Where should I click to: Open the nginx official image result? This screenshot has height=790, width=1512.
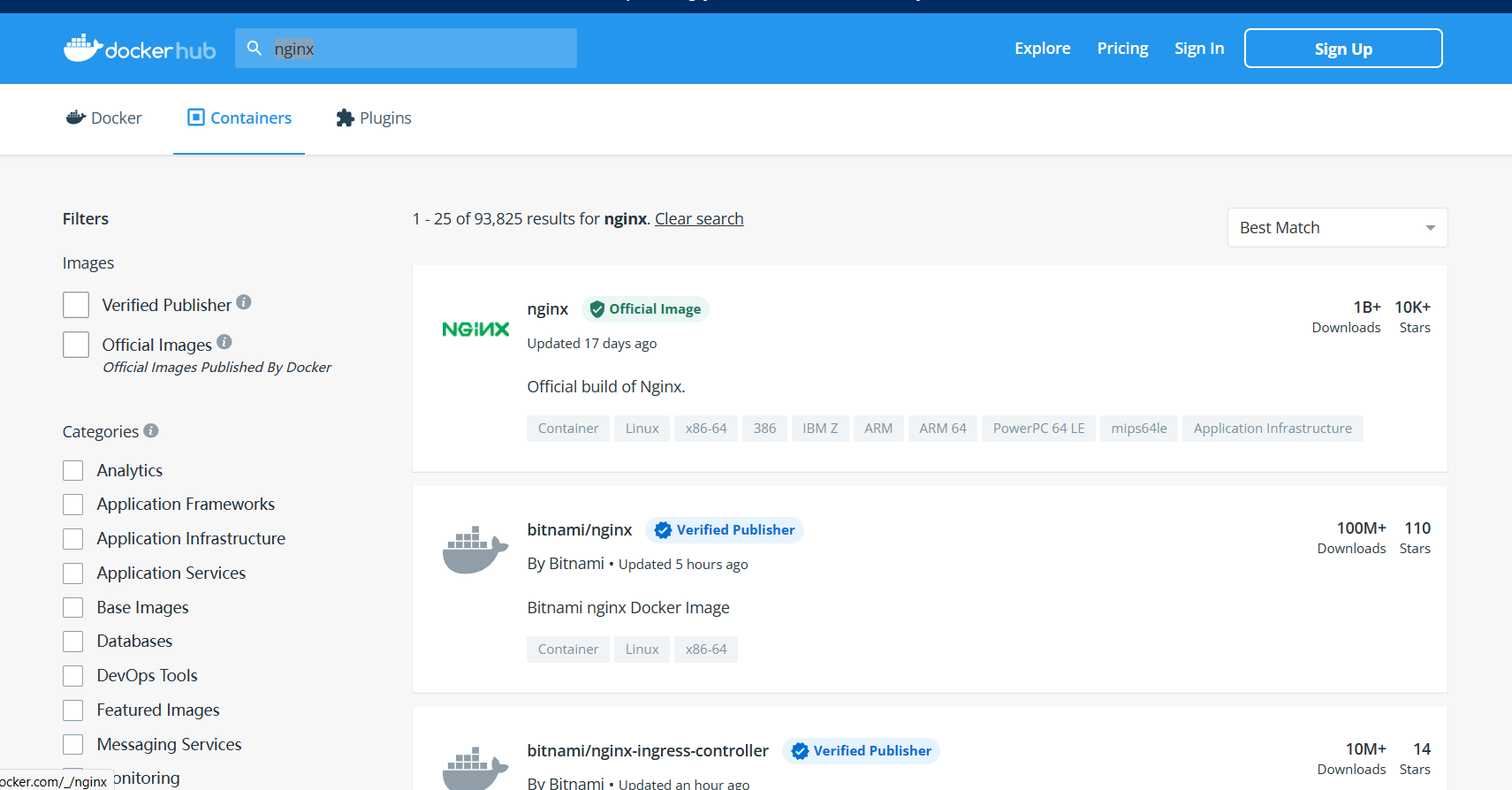coord(548,309)
